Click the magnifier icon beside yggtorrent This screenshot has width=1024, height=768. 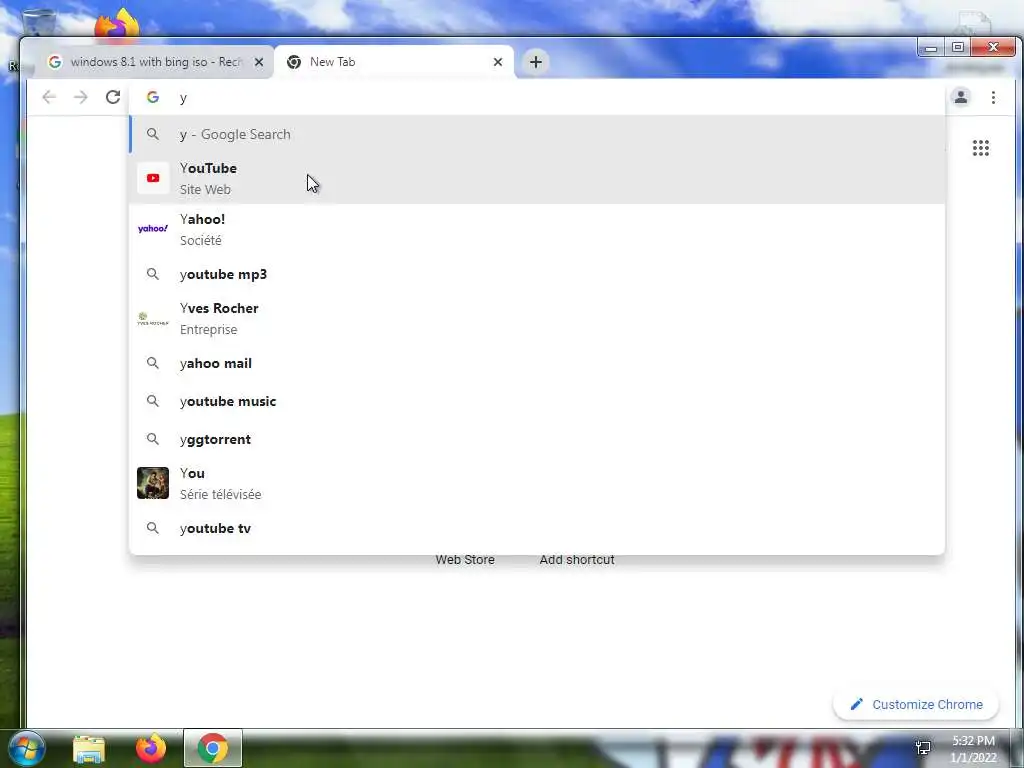[153, 438]
